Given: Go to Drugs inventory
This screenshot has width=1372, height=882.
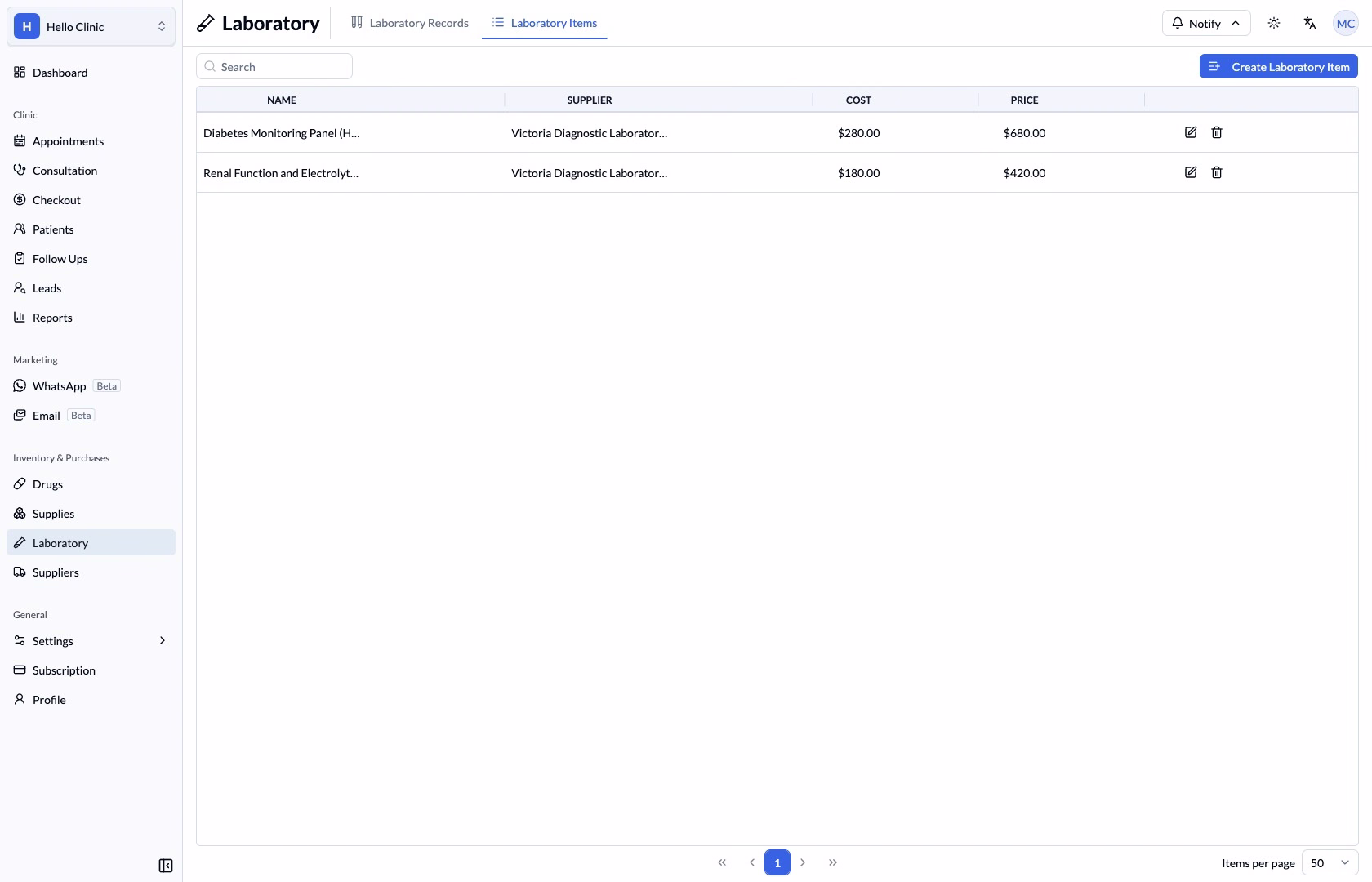Looking at the screenshot, I should click(91, 483).
